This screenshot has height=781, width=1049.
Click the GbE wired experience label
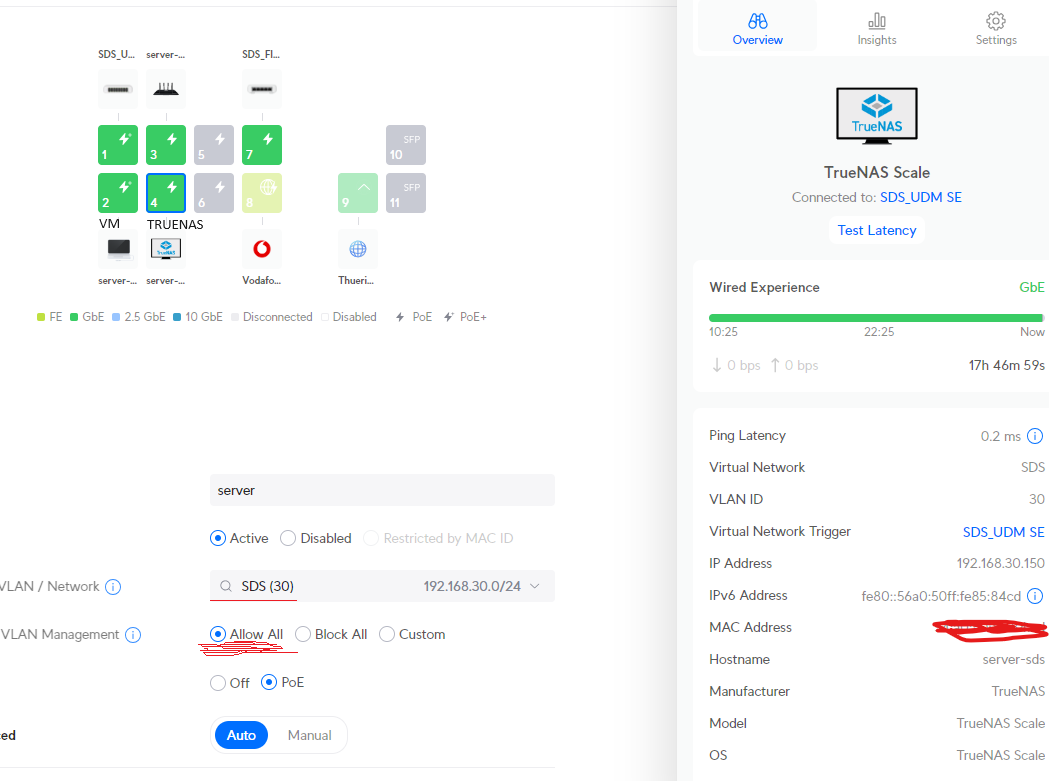click(1032, 287)
